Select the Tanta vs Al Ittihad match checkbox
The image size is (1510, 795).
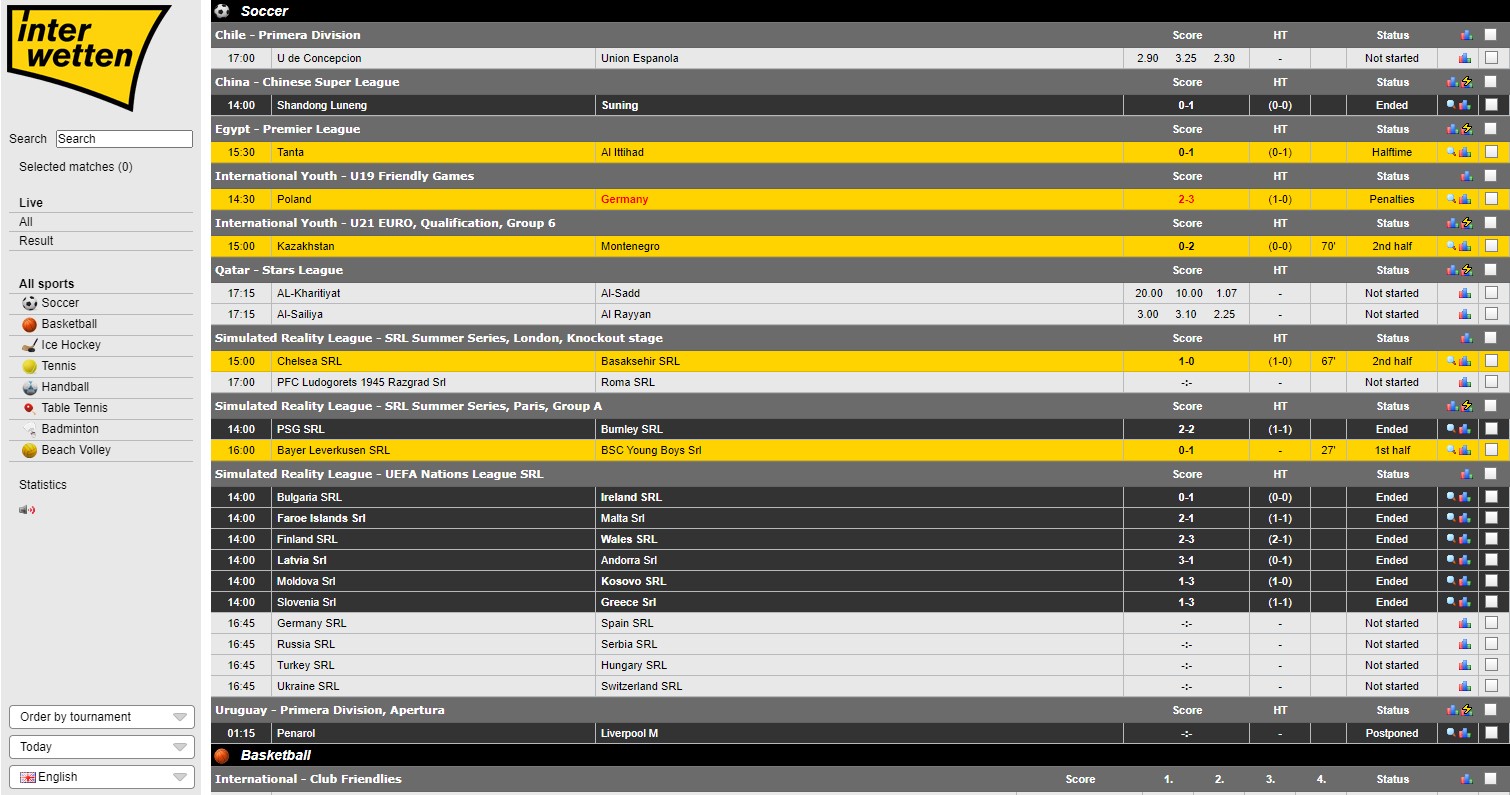(x=1491, y=152)
